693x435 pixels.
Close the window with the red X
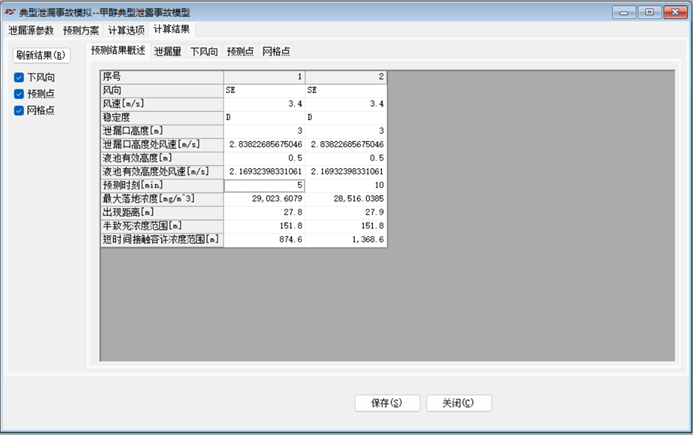(x=675, y=12)
